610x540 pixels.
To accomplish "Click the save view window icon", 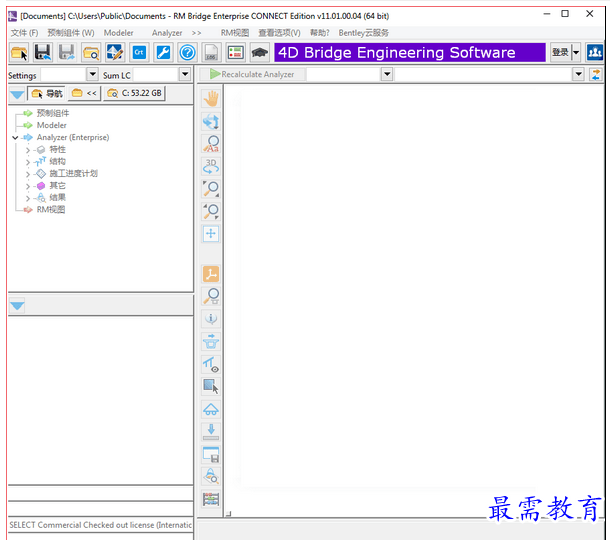I will [211, 454].
